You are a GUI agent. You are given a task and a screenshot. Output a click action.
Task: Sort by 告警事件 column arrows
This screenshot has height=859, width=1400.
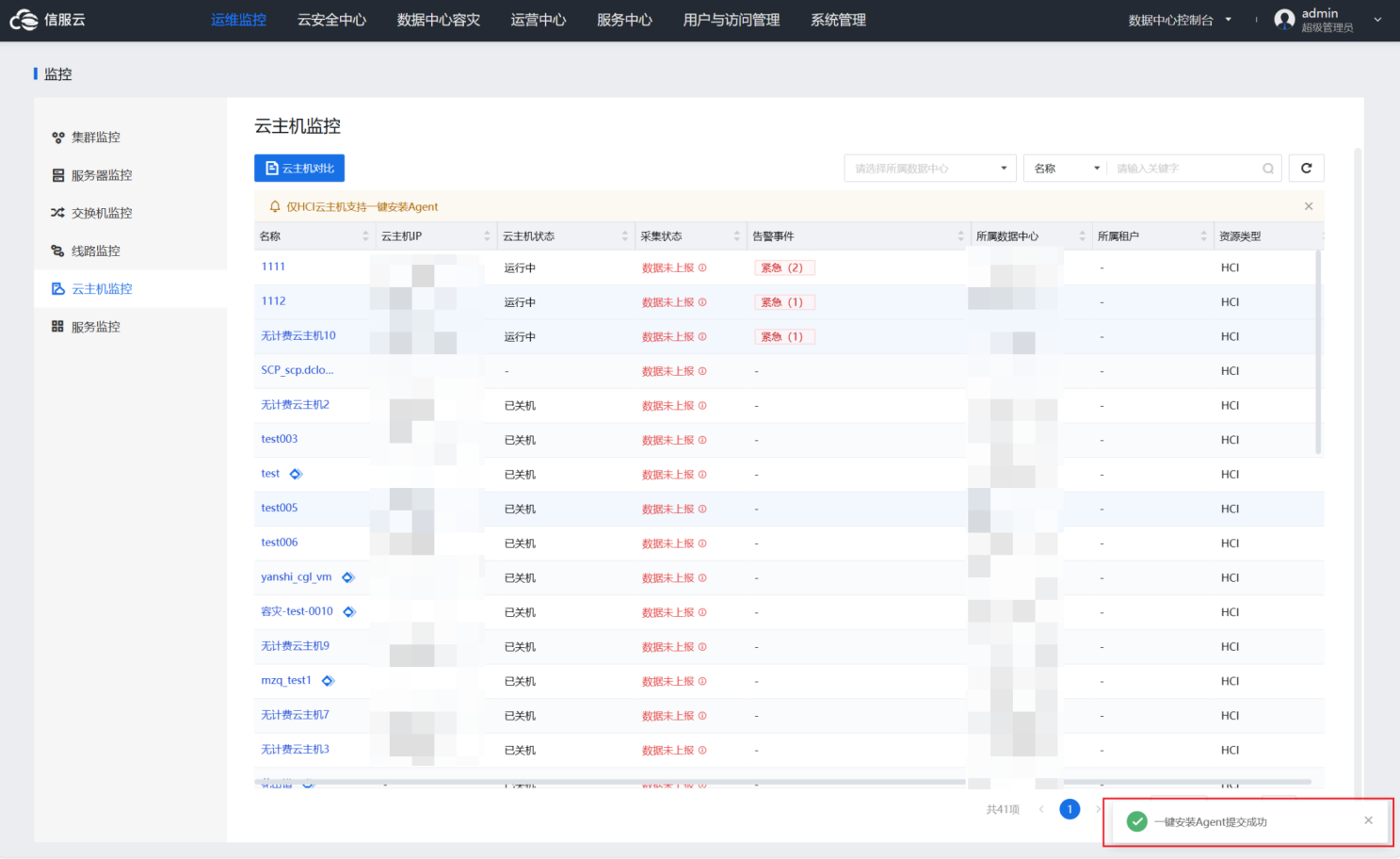pyautogui.click(x=960, y=236)
